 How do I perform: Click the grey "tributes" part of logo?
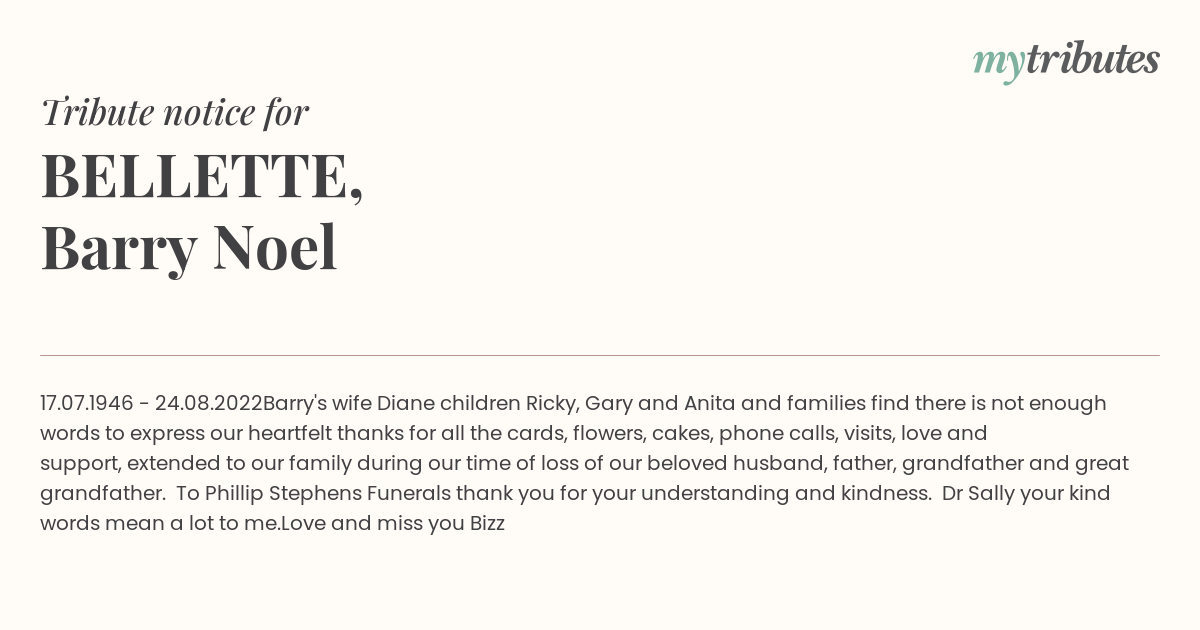click(x=1092, y=59)
